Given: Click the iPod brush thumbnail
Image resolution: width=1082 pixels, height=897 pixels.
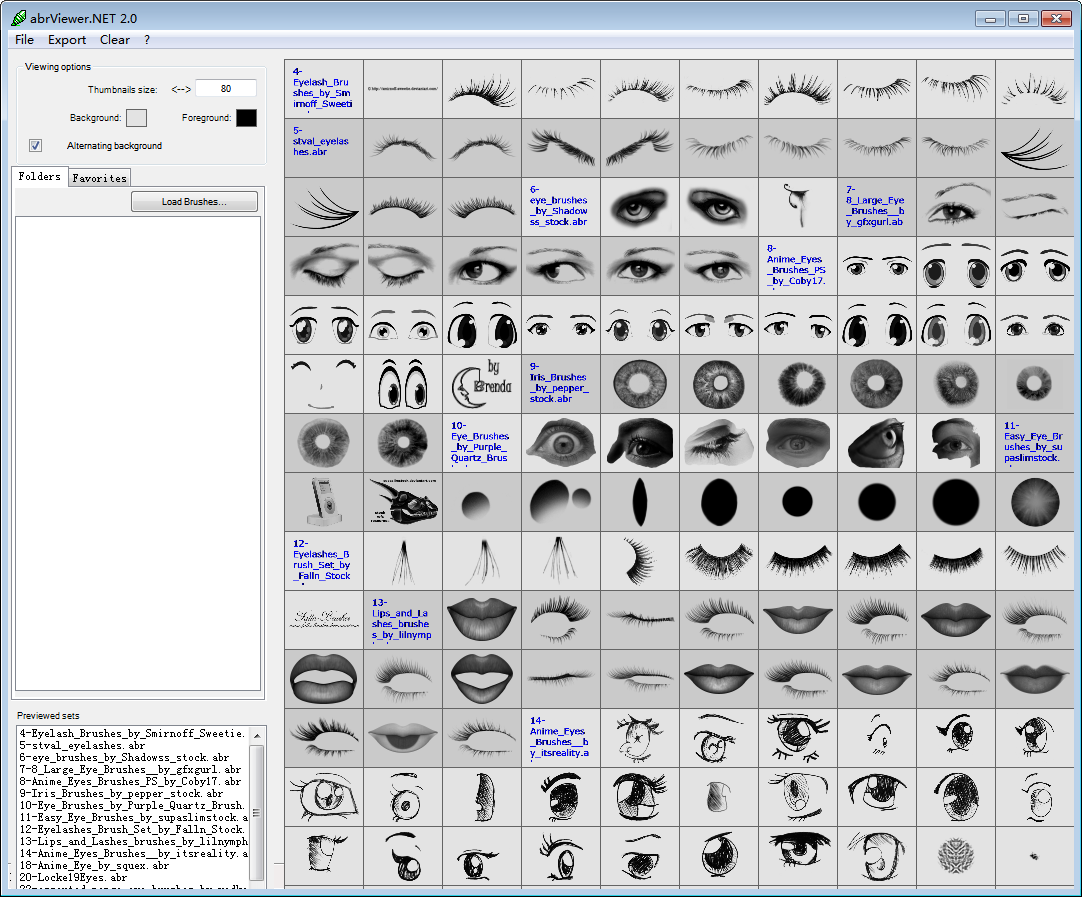Looking at the screenshot, I should coord(323,501).
